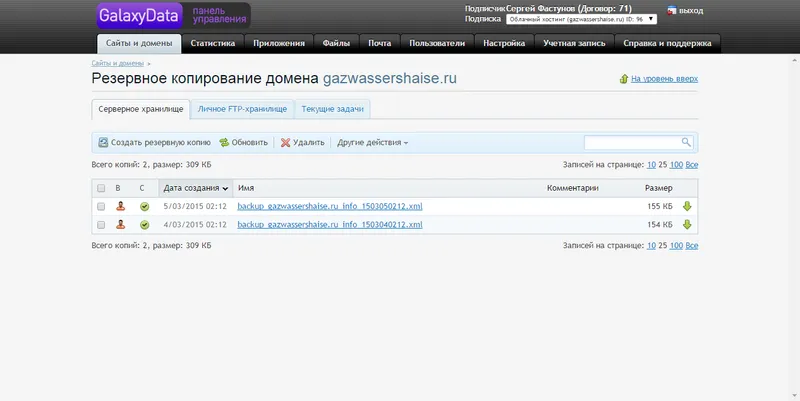Image resolution: width=800 pixels, height=401 pixels.
Task: Show 10 records per page (bottom pager)
Action: point(651,245)
